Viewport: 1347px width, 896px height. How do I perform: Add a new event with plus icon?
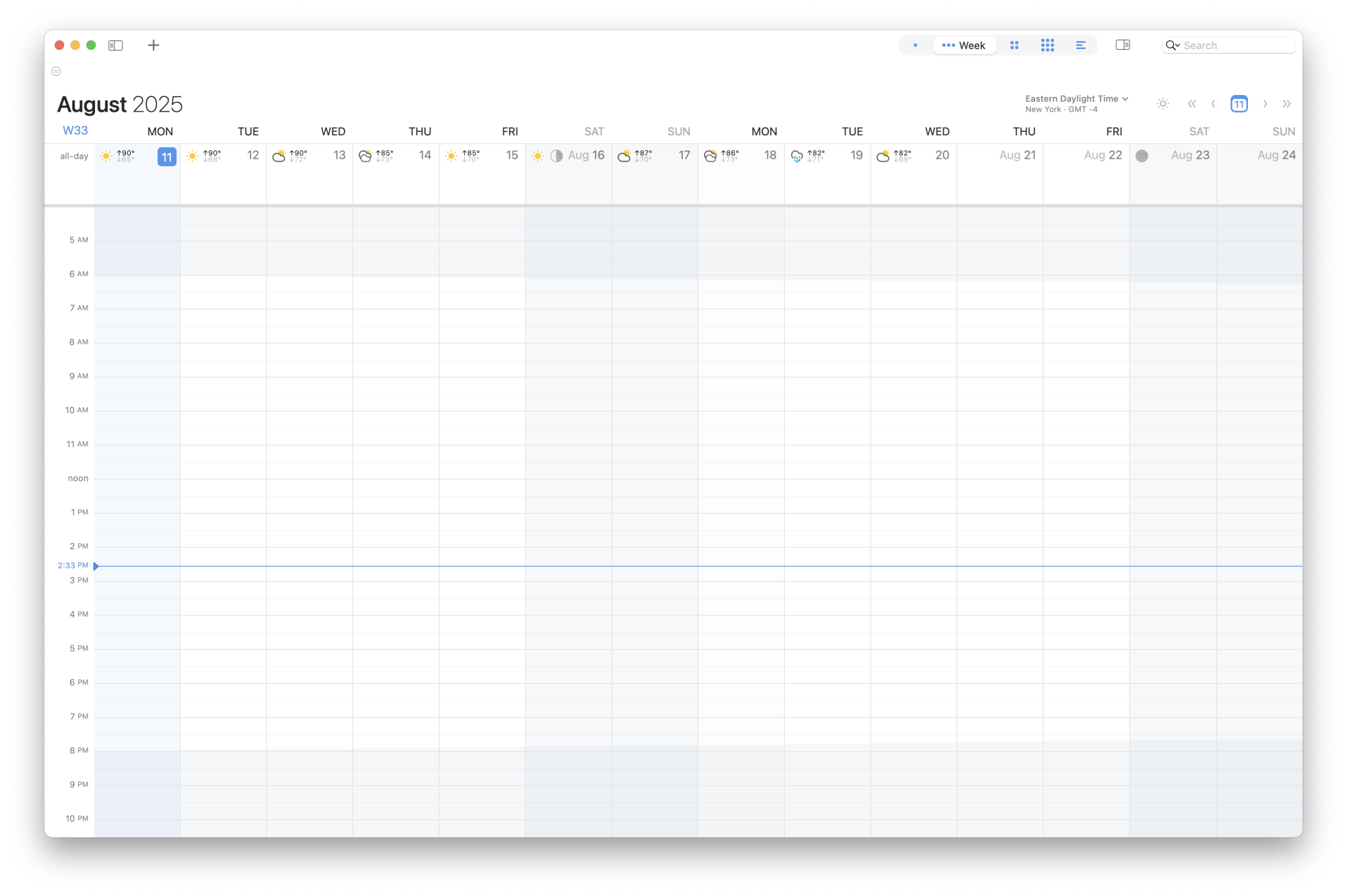pos(154,45)
